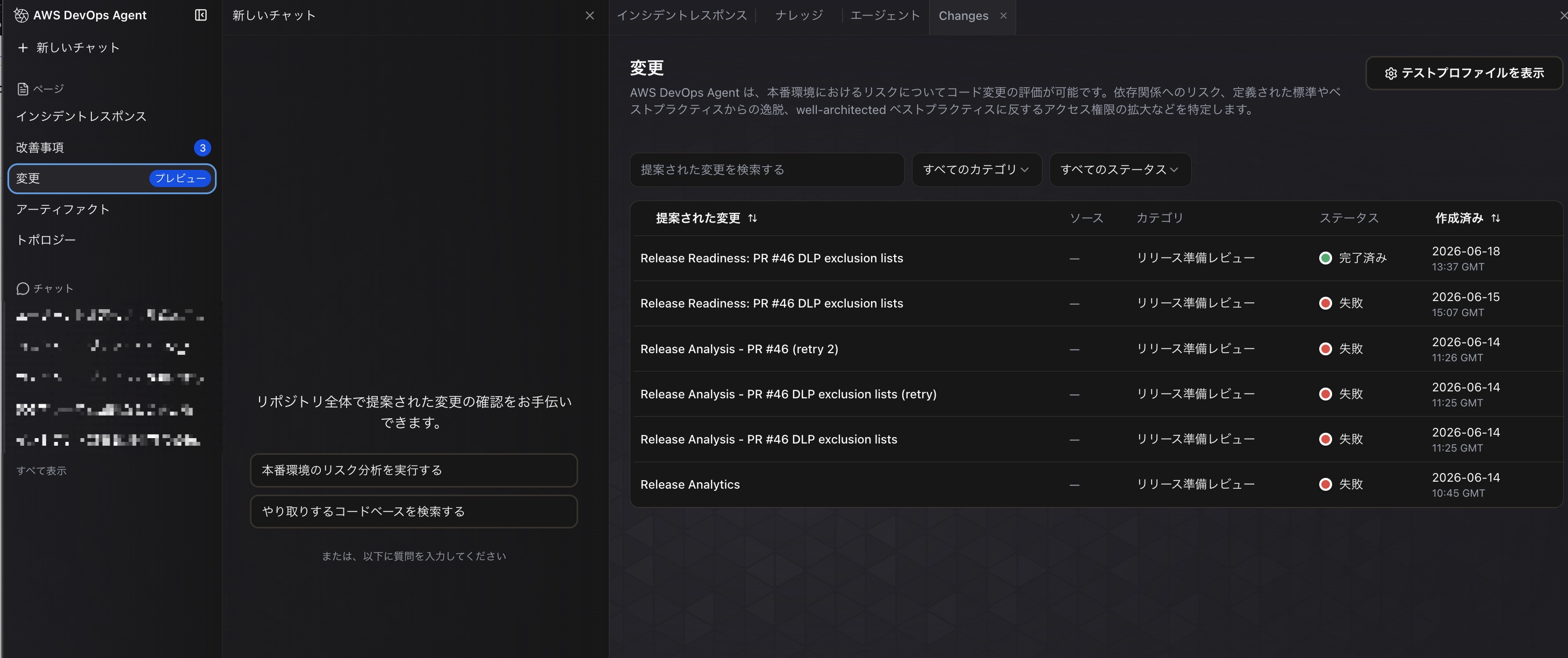Click the green 完了済み status dot
The width and height of the screenshot is (1568, 658).
pyautogui.click(x=1325, y=258)
